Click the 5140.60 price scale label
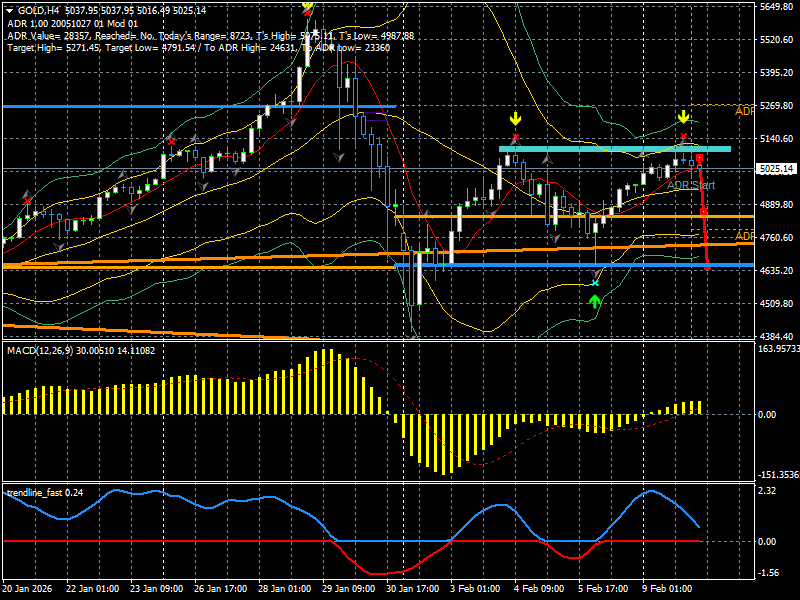This screenshot has height=600, width=800. click(x=777, y=139)
